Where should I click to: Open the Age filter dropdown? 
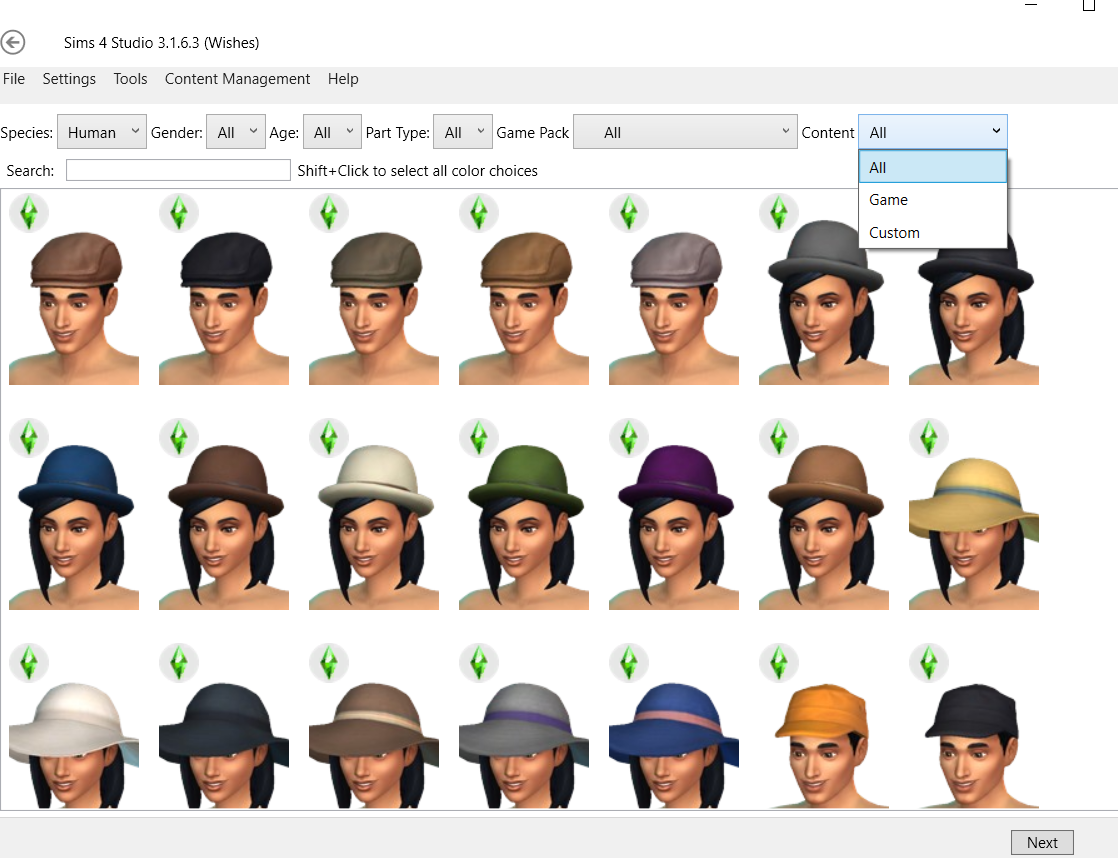pyautogui.click(x=332, y=132)
